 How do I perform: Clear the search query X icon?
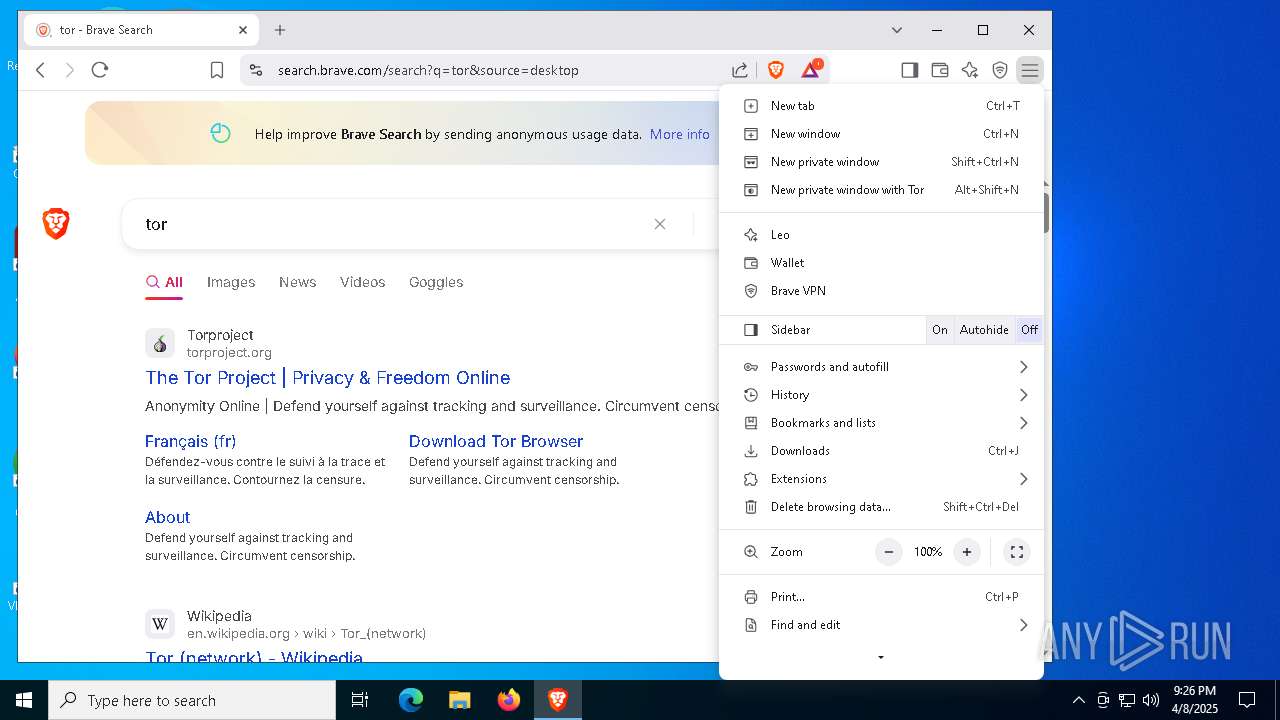660,224
